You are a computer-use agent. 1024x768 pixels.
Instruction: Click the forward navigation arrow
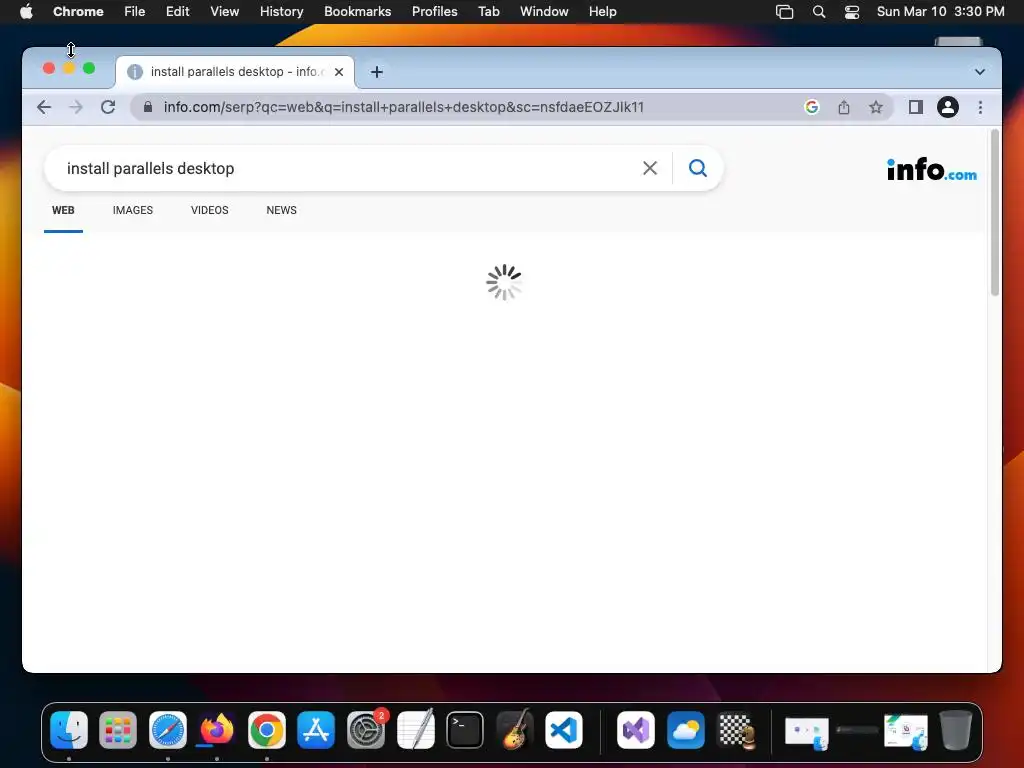[76, 107]
